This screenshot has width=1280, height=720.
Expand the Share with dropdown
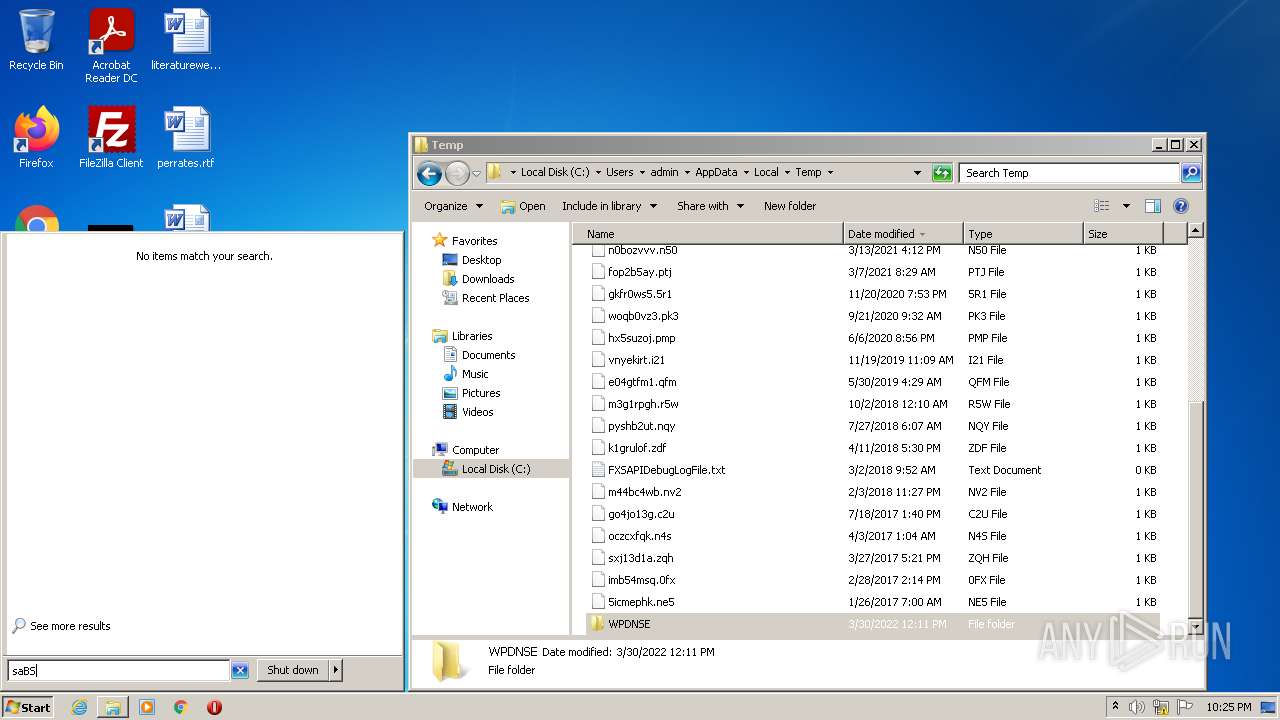pyautogui.click(x=710, y=206)
